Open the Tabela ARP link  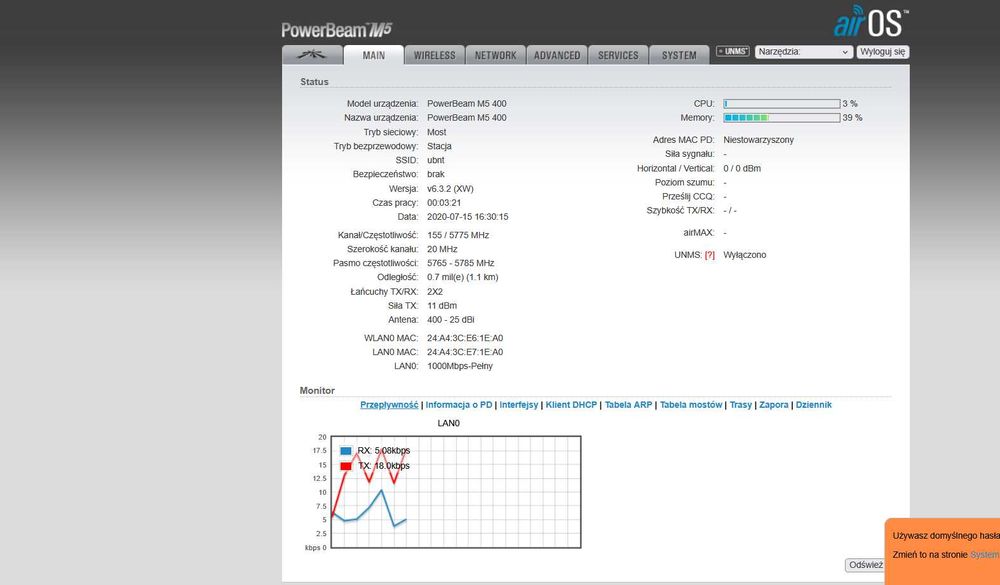[x=628, y=405]
